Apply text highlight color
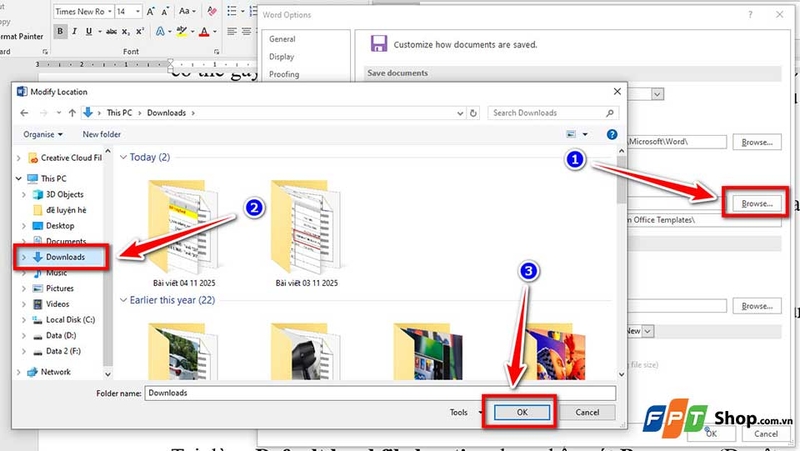The height and width of the screenshot is (451, 800). [x=181, y=32]
